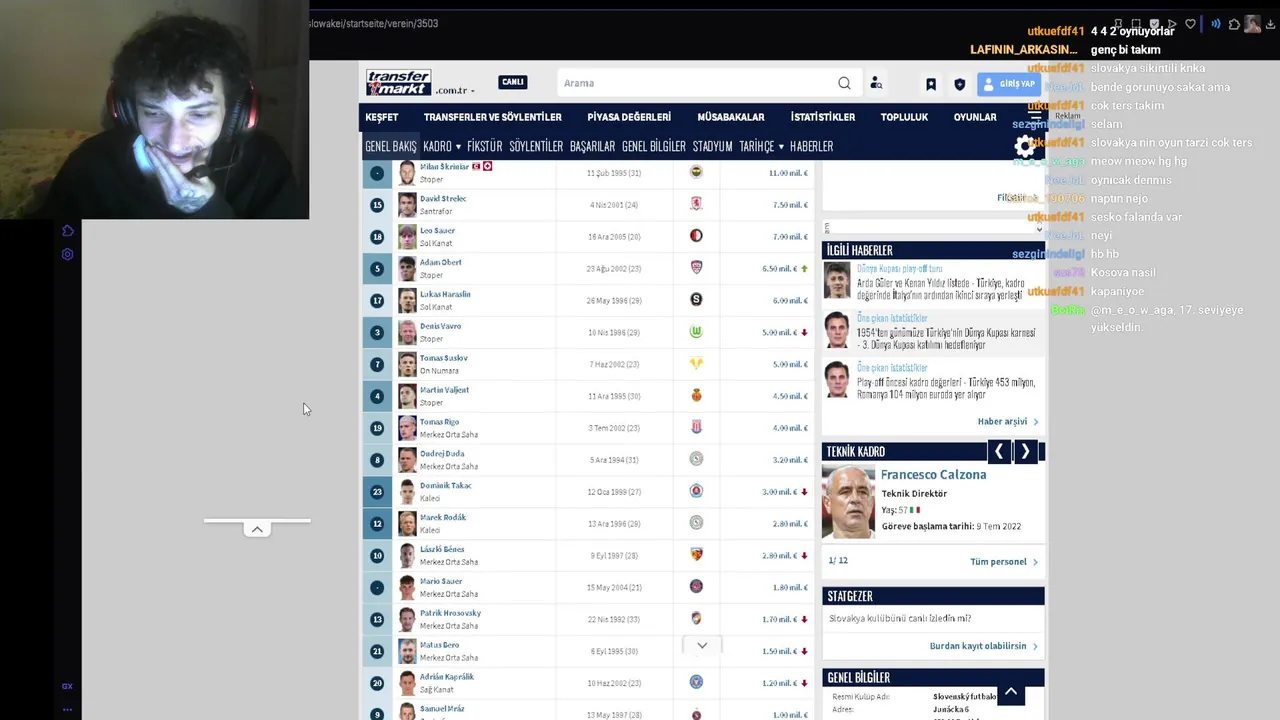Screen dimensions: 1280x720
Task: Expand the Kadro dropdown tab
Action: click(442, 146)
